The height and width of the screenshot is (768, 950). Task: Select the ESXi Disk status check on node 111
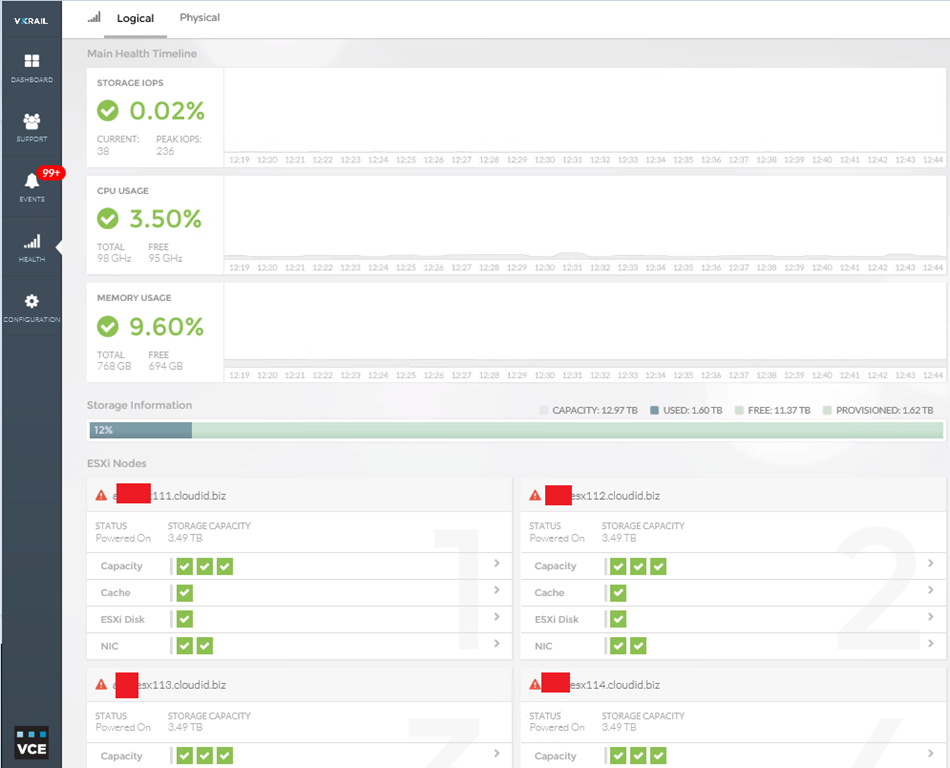pos(185,619)
